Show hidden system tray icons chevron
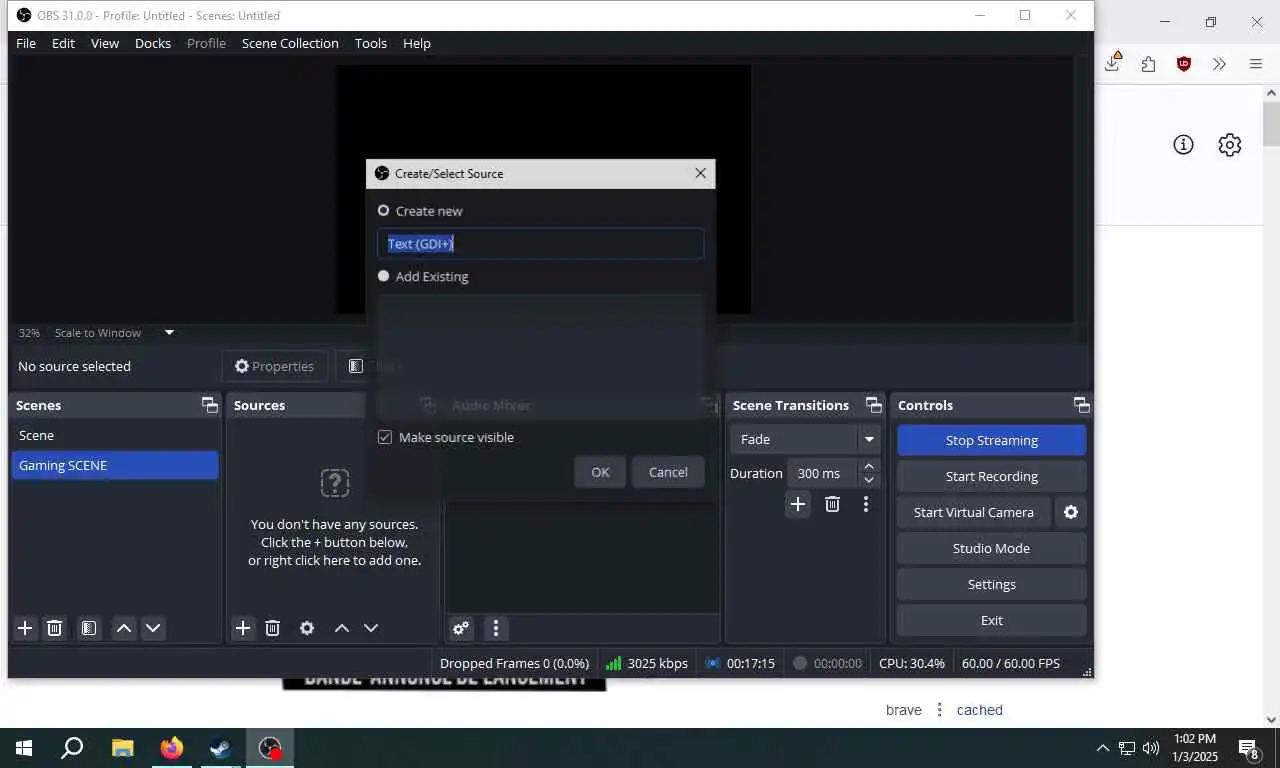This screenshot has height=768, width=1280. pyautogui.click(x=1103, y=748)
